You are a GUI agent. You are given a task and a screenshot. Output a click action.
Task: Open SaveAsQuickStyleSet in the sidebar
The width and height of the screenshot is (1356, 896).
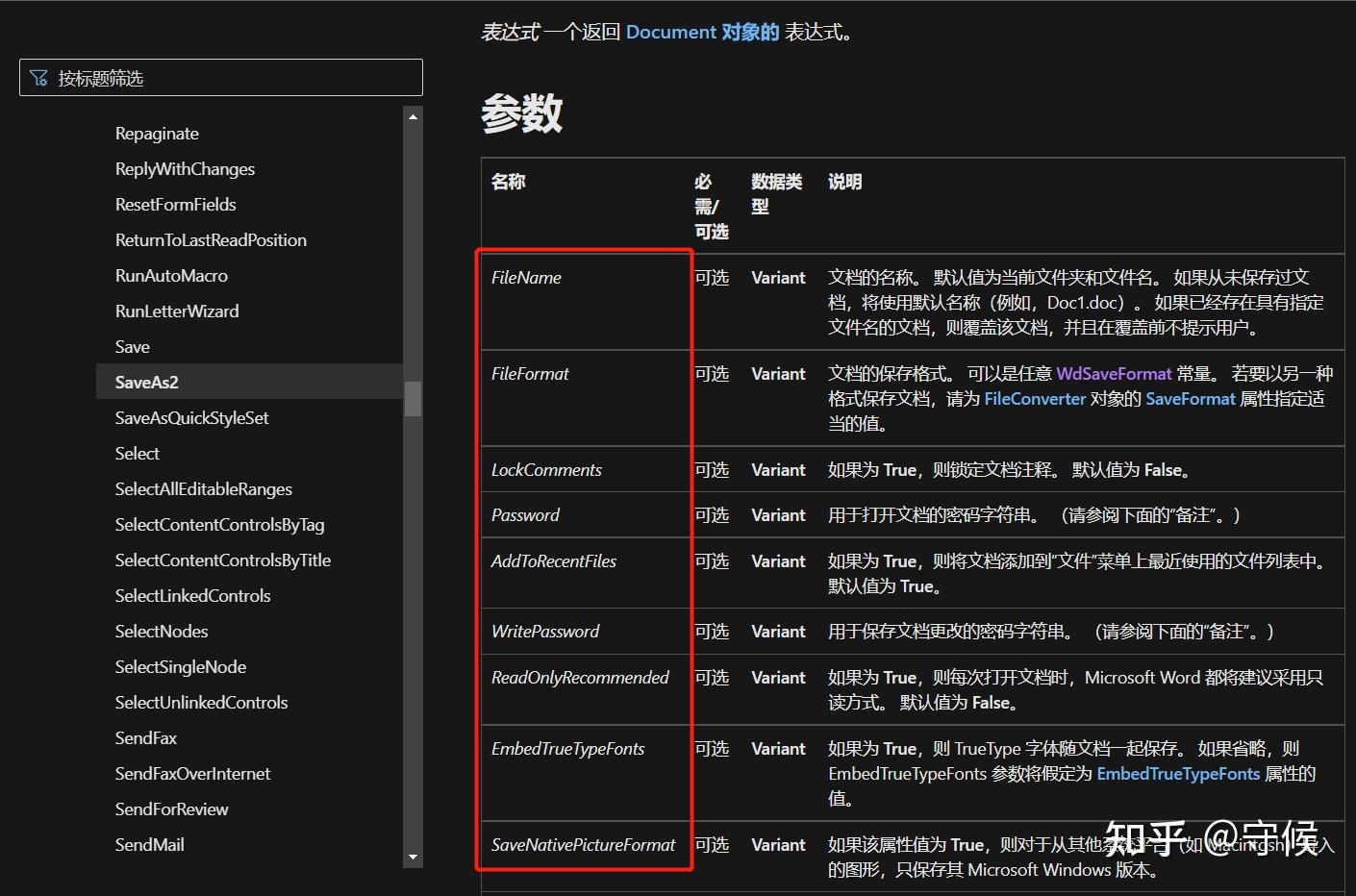point(191,418)
